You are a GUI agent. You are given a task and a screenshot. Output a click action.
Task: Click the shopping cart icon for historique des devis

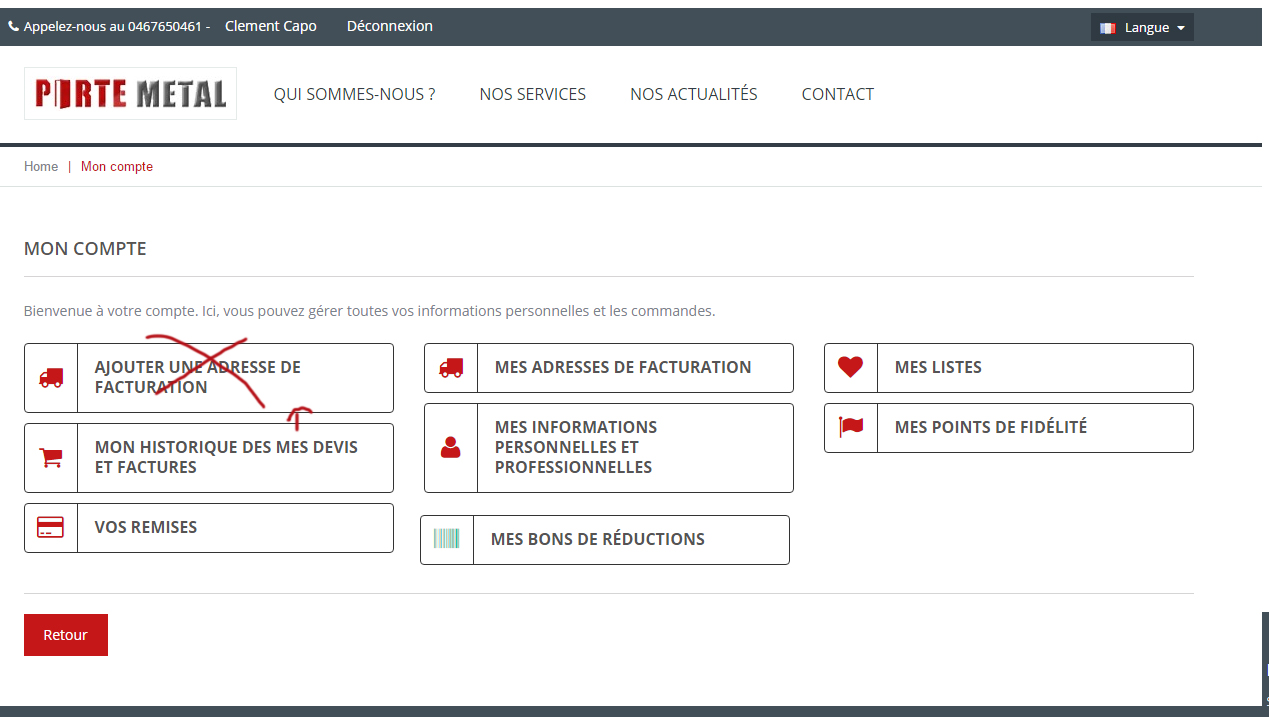[x=51, y=458]
